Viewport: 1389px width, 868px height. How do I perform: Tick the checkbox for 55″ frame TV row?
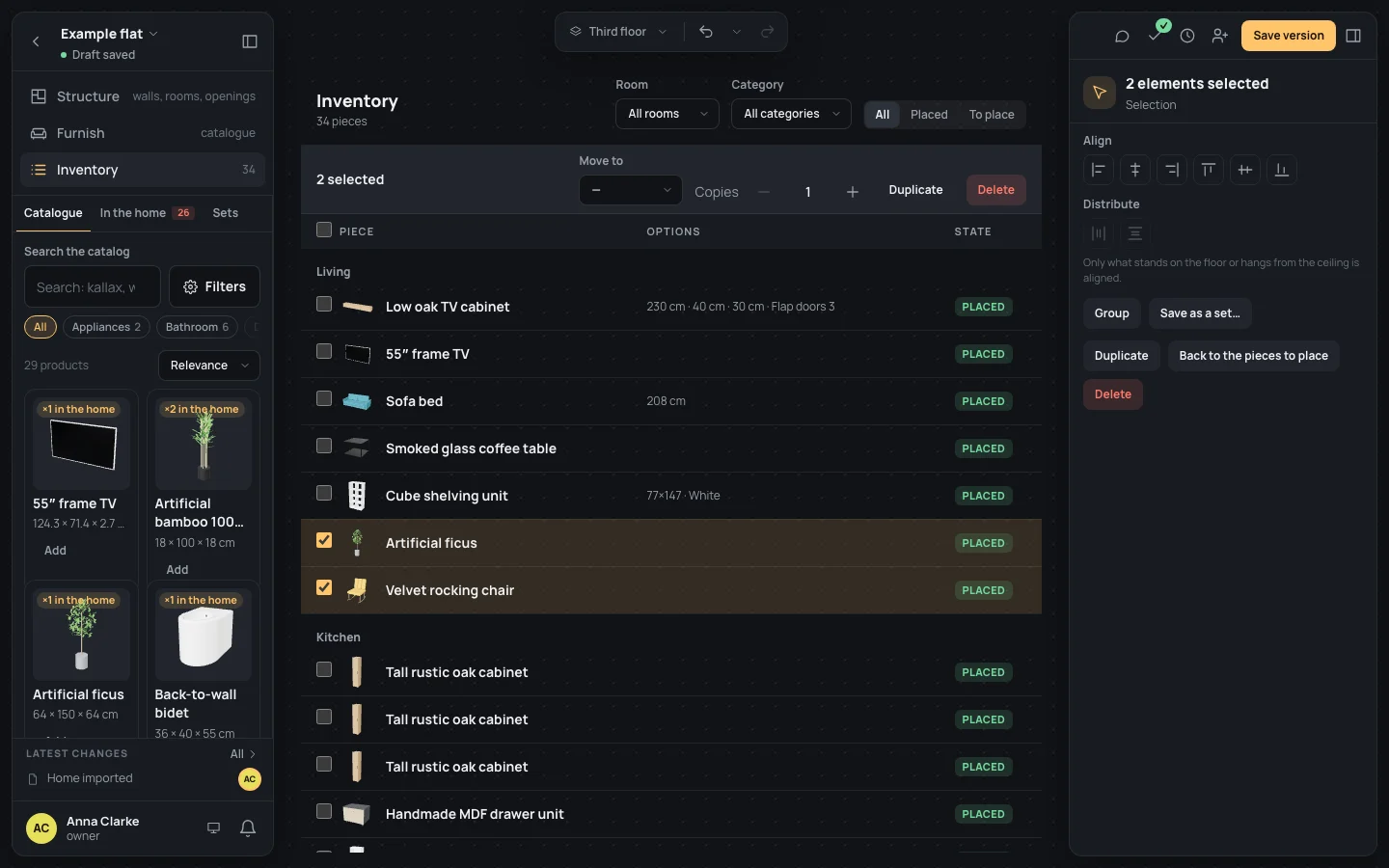[324, 351]
